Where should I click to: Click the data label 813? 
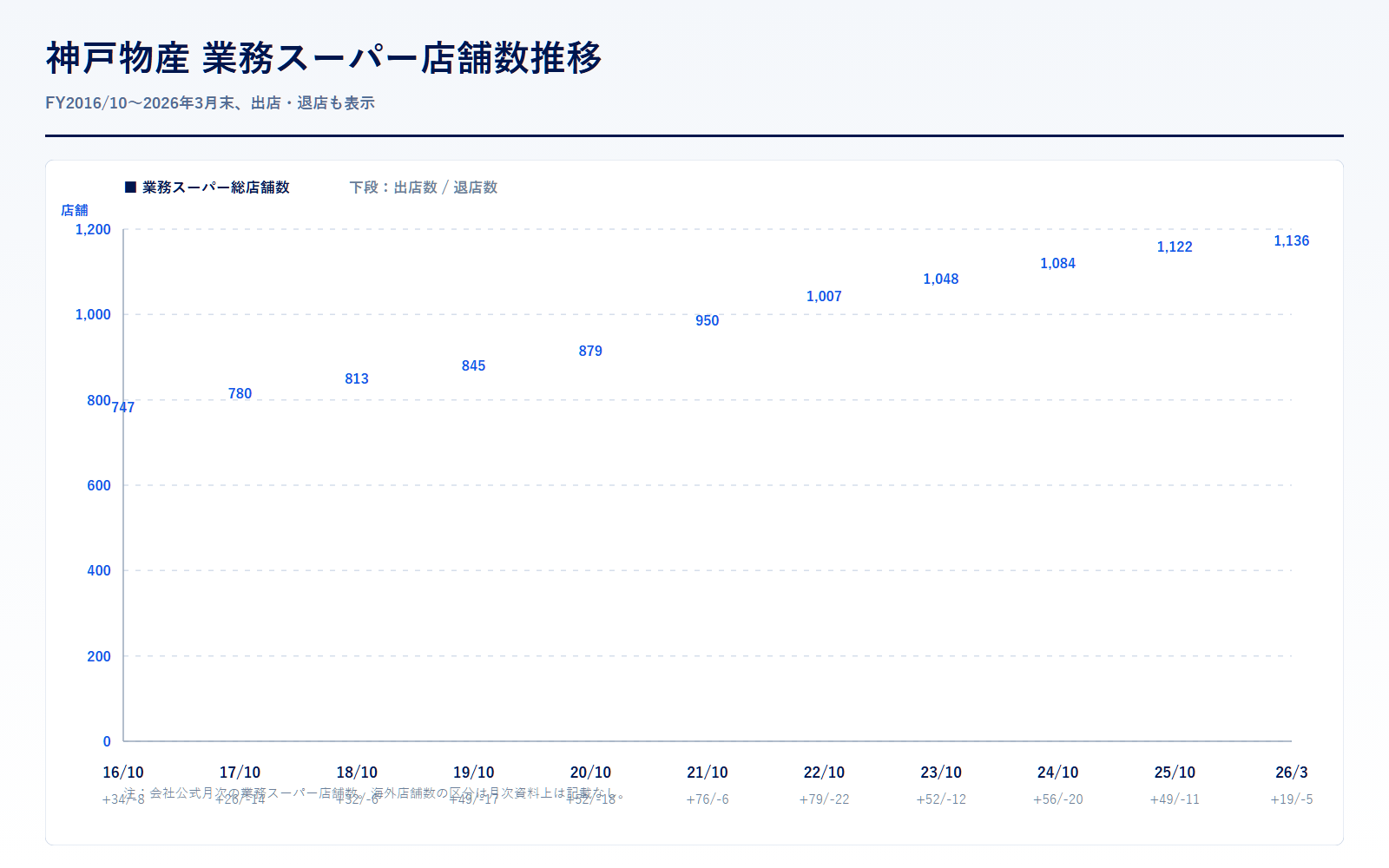(x=357, y=379)
